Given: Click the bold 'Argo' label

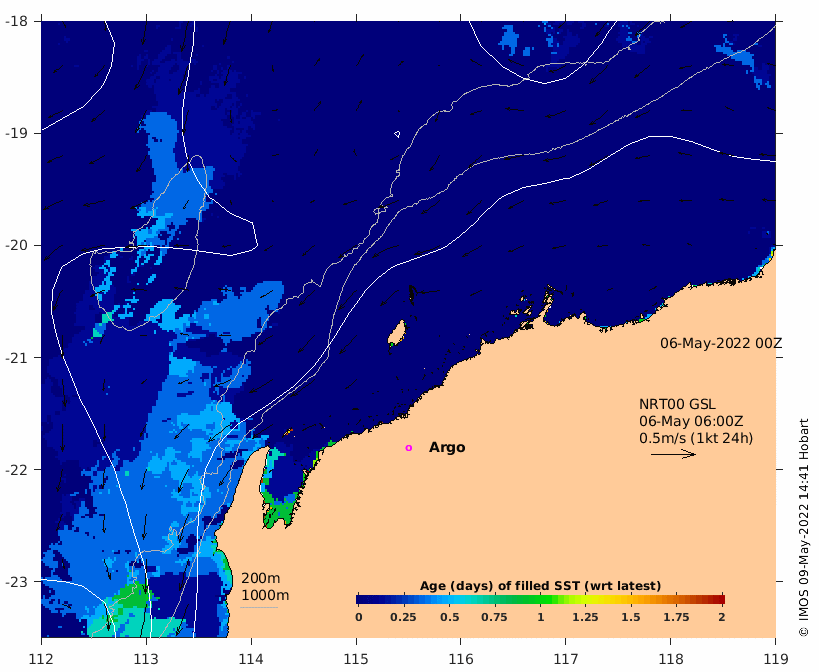Looking at the screenshot, I should (447, 448).
